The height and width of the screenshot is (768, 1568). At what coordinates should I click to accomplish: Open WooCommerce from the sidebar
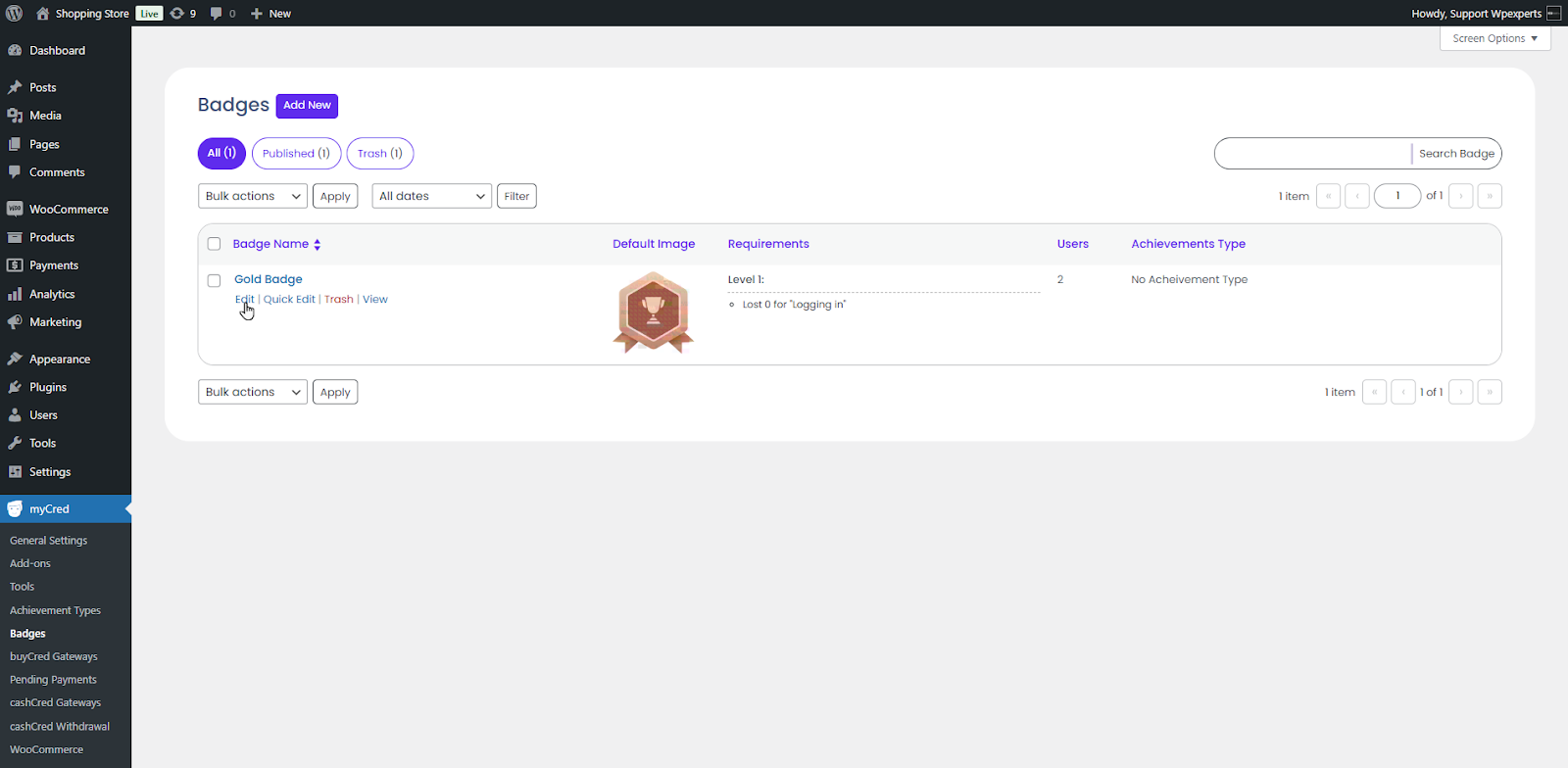[x=68, y=210]
